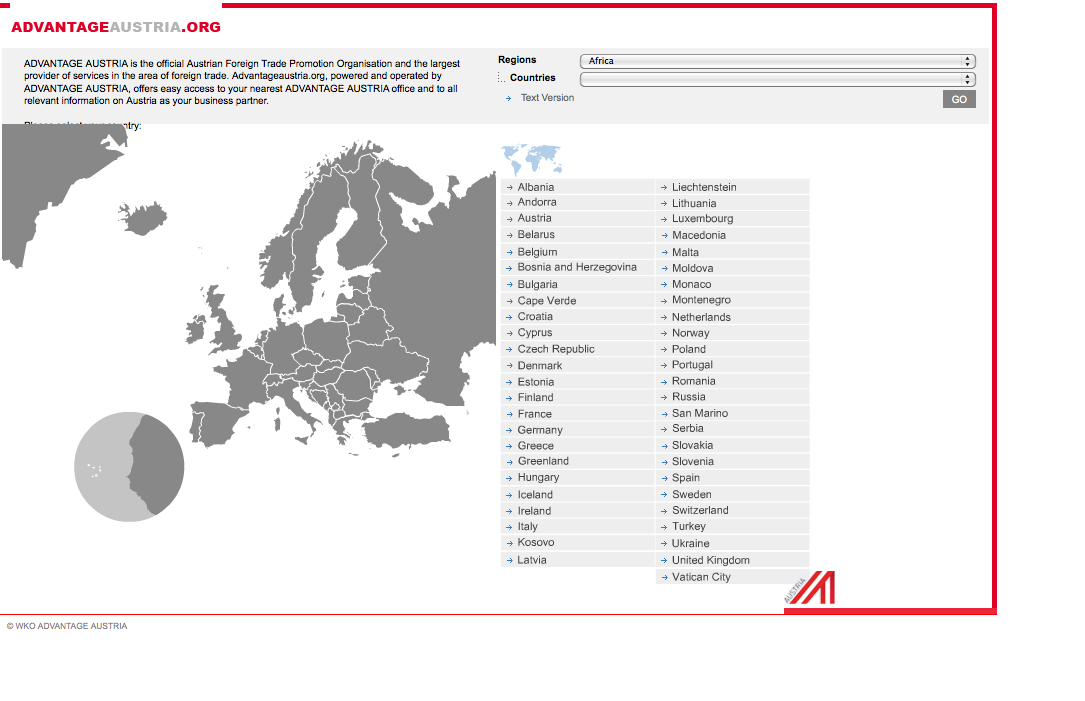Click arrow icon beside Greece
The image size is (1085, 701).
pos(509,446)
